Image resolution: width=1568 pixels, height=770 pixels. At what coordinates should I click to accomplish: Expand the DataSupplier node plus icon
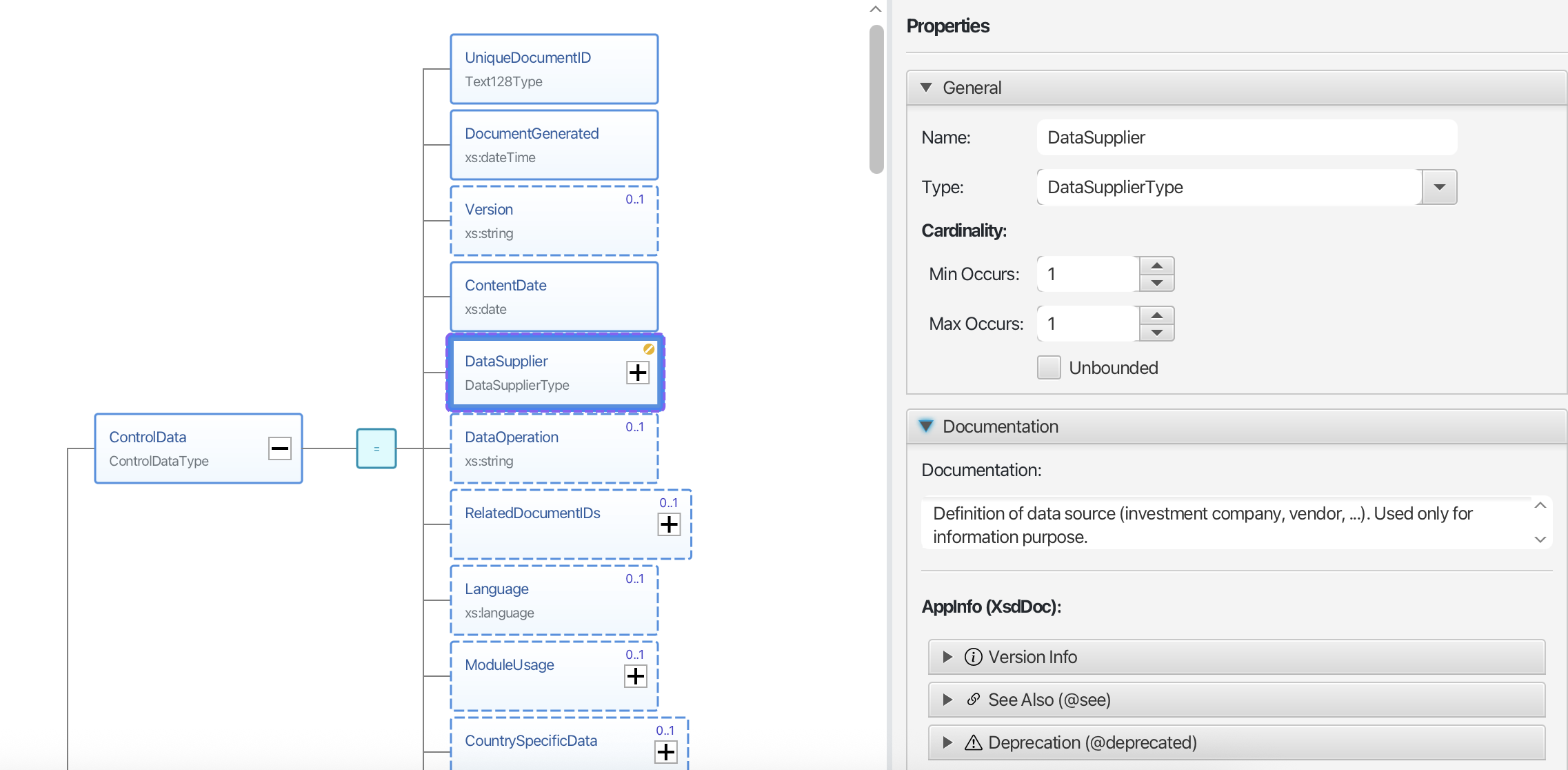click(637, 373)
